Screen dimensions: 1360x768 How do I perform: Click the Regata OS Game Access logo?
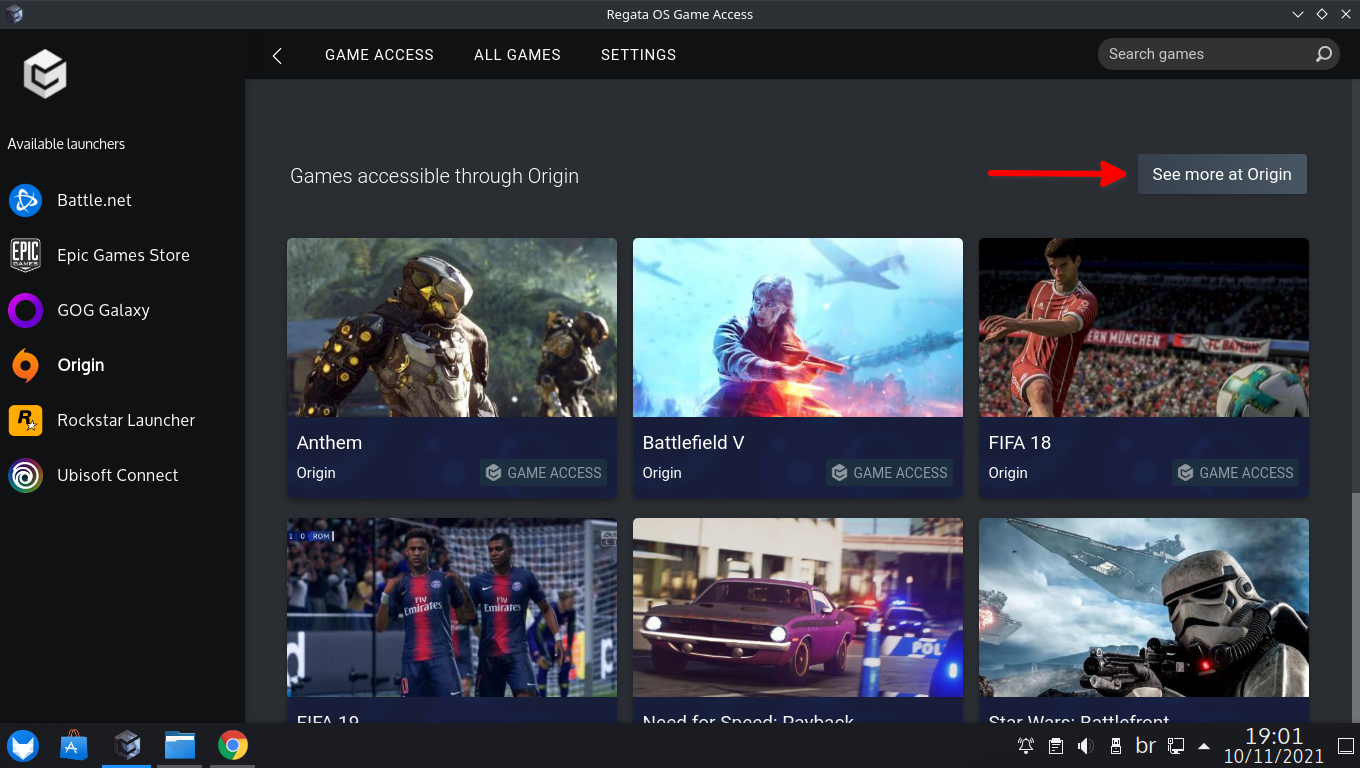coord(45,74)
